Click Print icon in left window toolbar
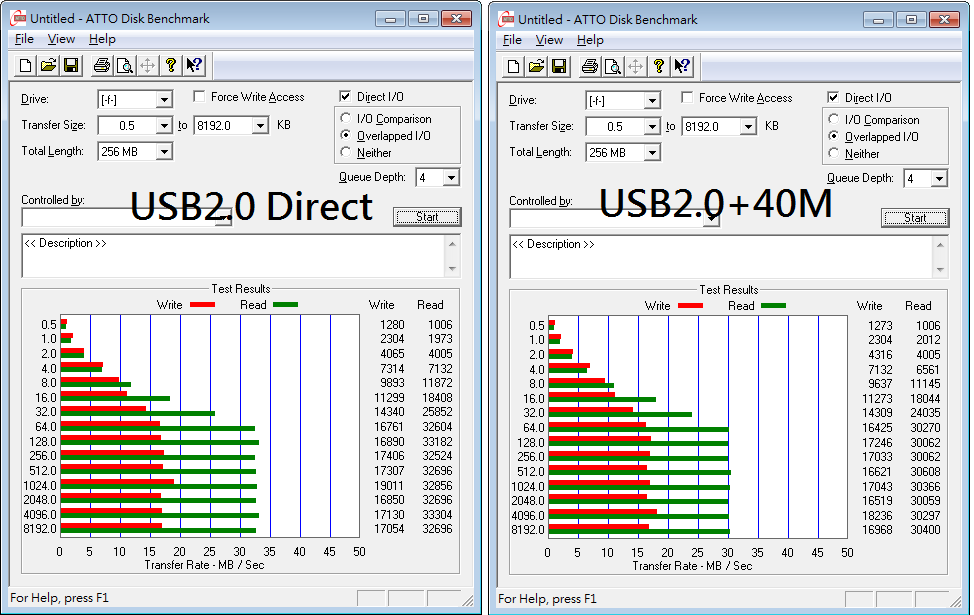Screen dimensions: 974x615 [x=101, y=65]
